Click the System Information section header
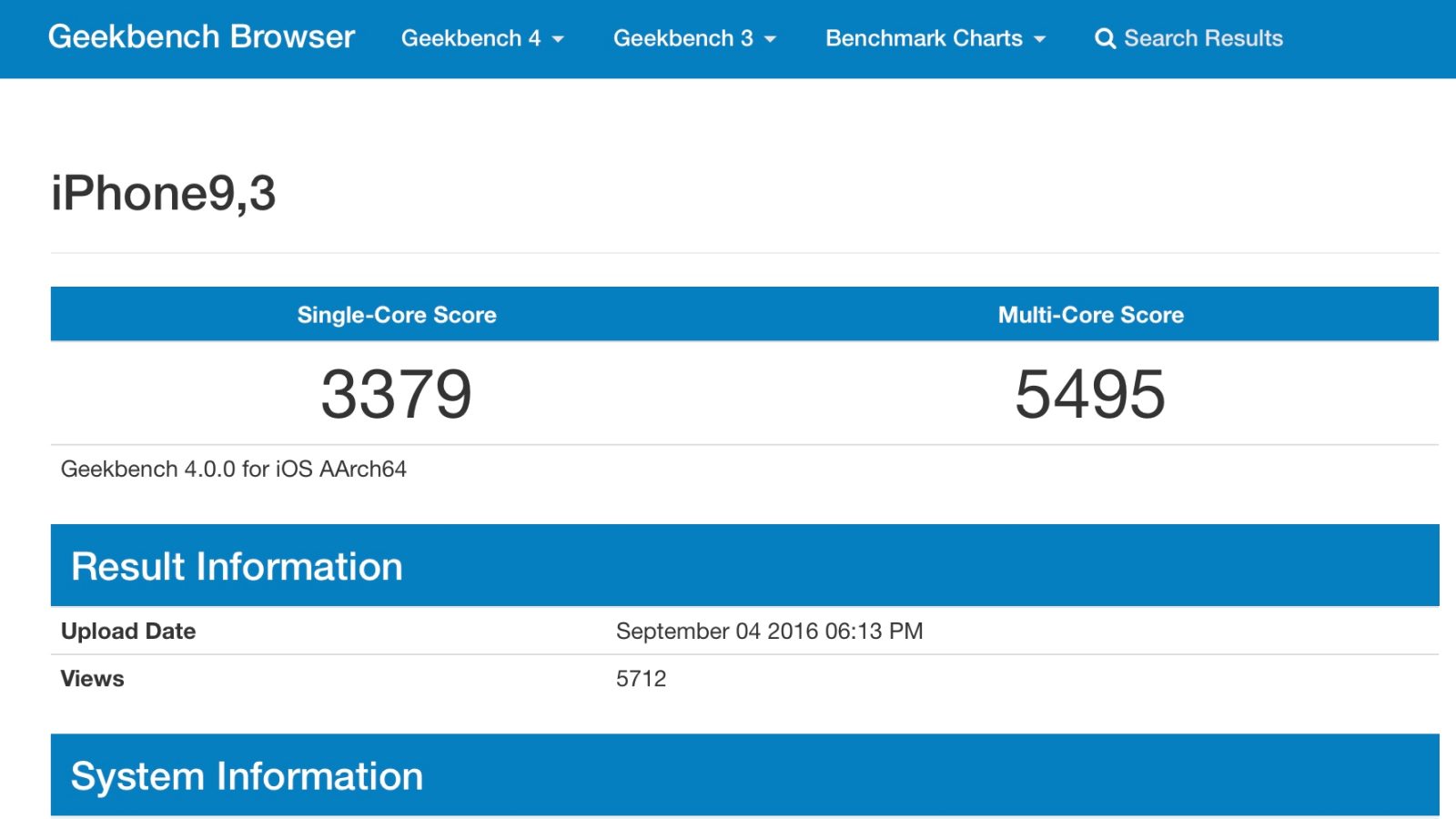The image size is (1456, 819). (x=247, y=776)
